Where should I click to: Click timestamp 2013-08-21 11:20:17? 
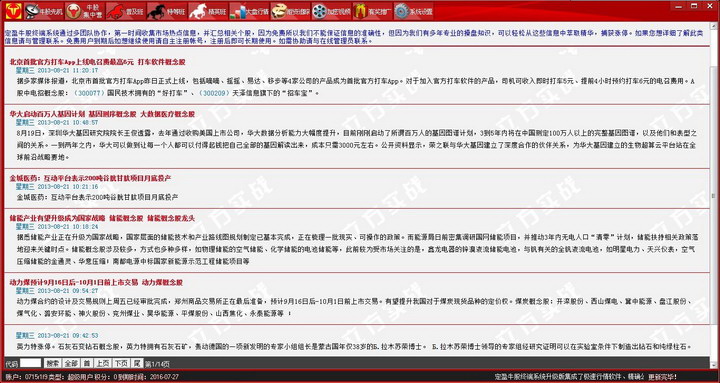(x=68, y=71)
